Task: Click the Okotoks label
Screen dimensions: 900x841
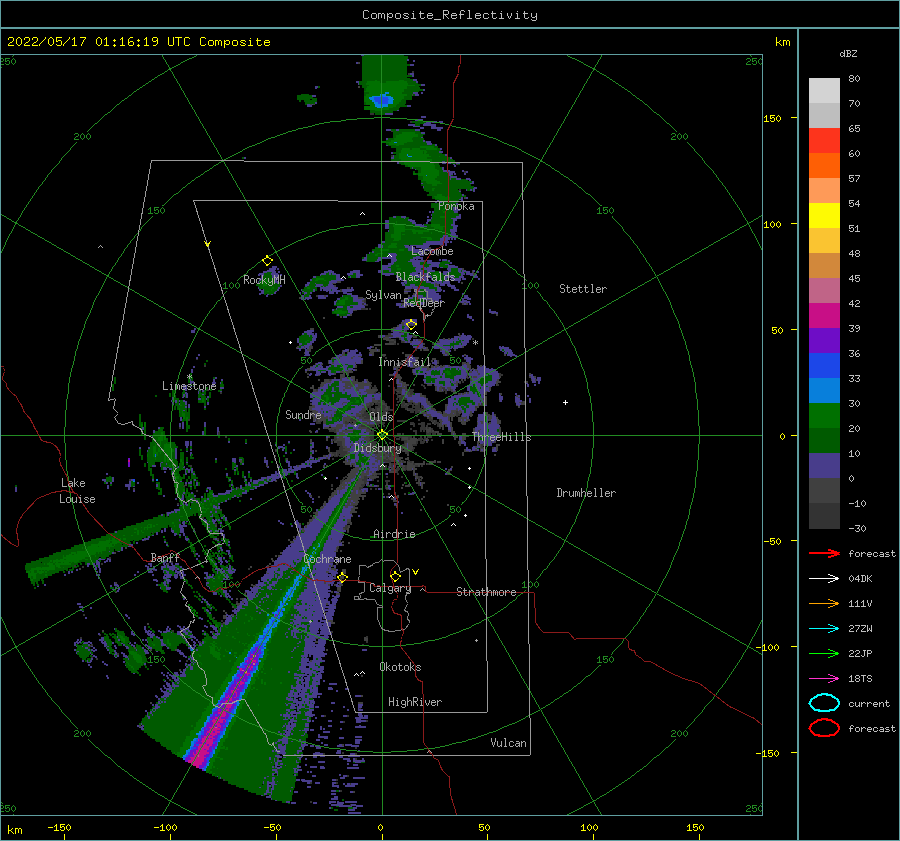Action: pyautogui.click(x=400, y=667)
